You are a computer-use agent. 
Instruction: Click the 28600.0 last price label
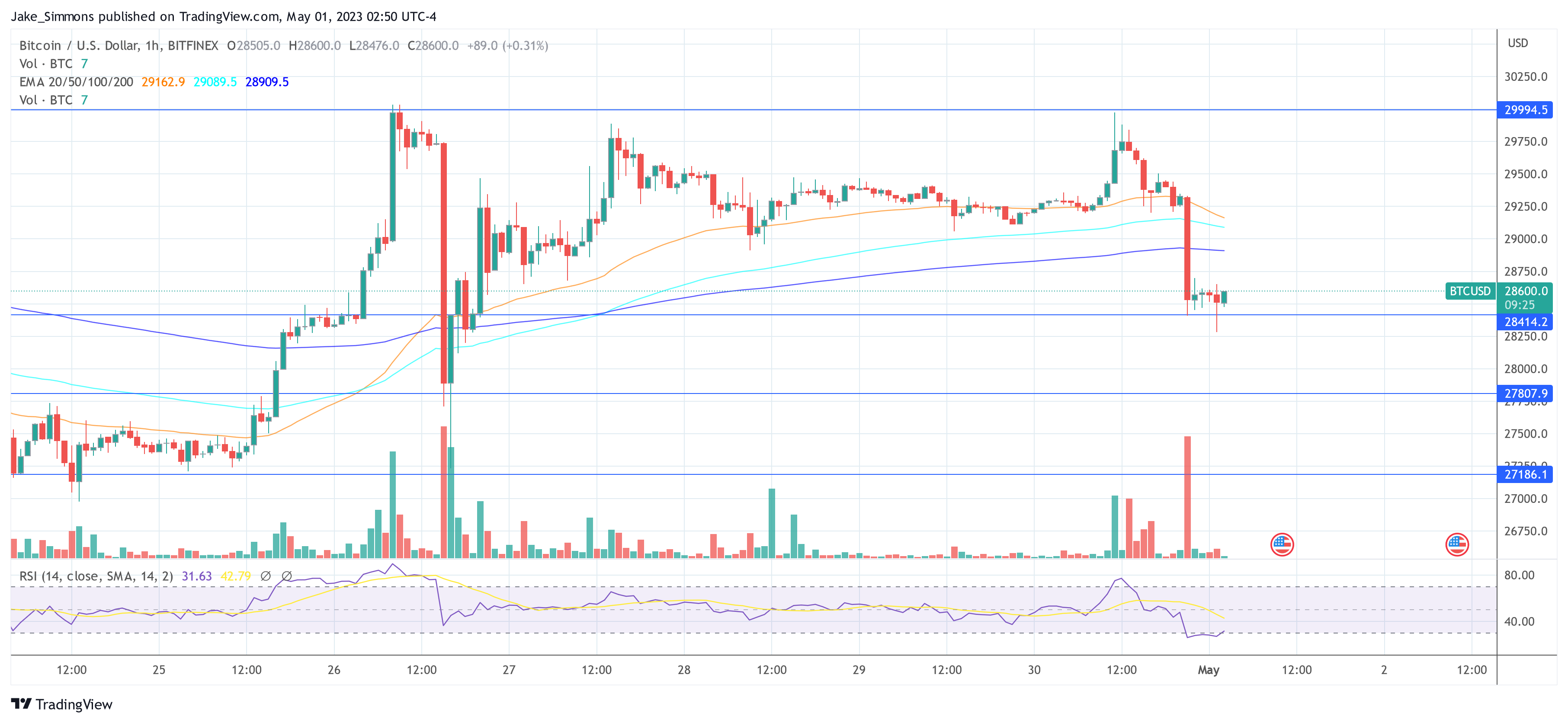click(1525, 291)
